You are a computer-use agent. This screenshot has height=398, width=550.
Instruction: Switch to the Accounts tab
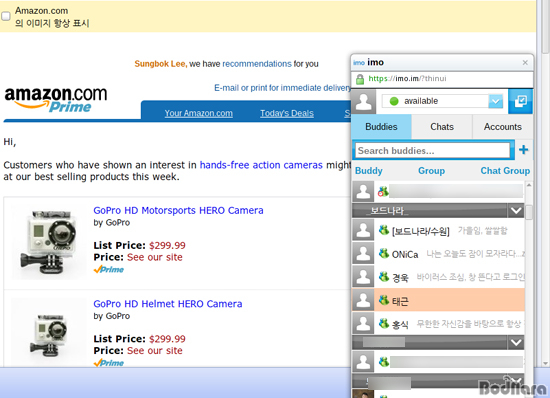(x=503, y=127)
